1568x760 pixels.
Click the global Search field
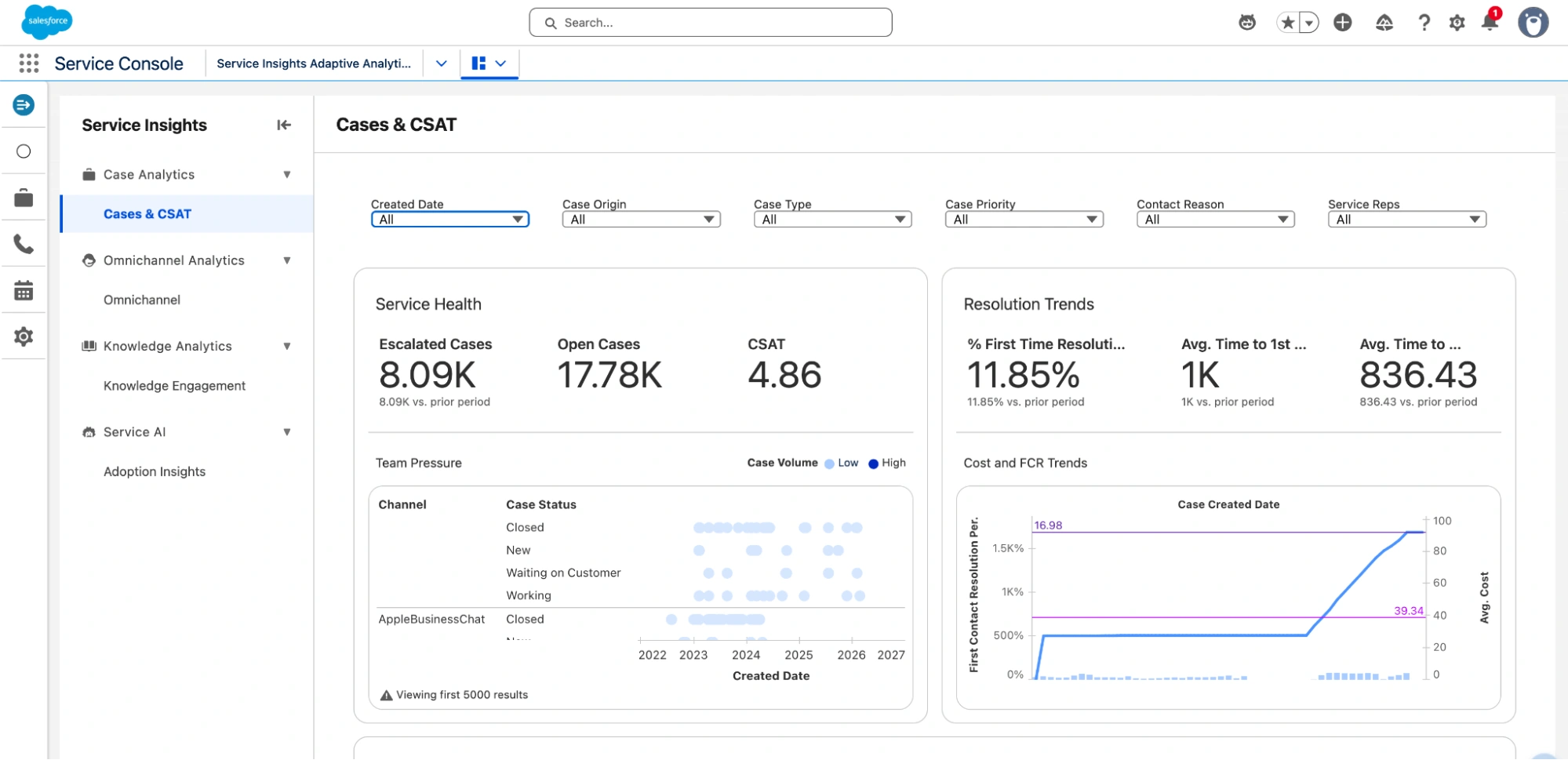[711, 23]
